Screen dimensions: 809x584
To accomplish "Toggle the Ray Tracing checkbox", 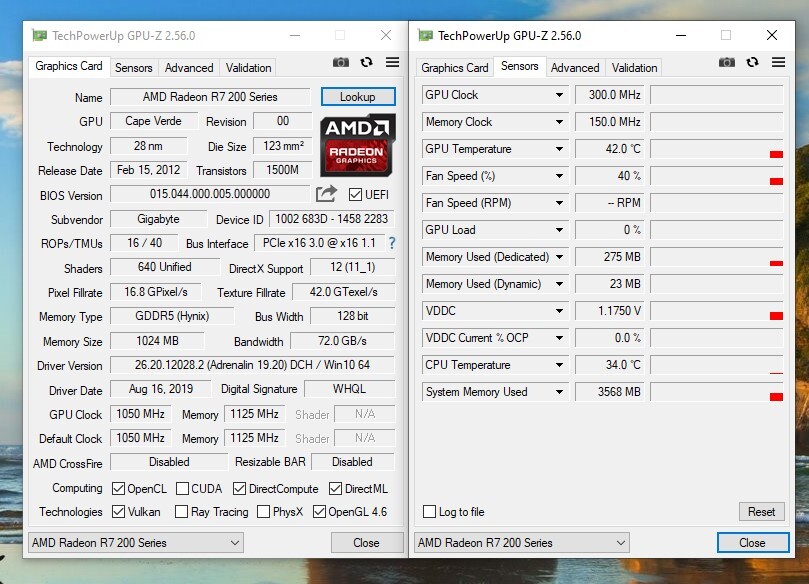I will click(x=181, y=512).
